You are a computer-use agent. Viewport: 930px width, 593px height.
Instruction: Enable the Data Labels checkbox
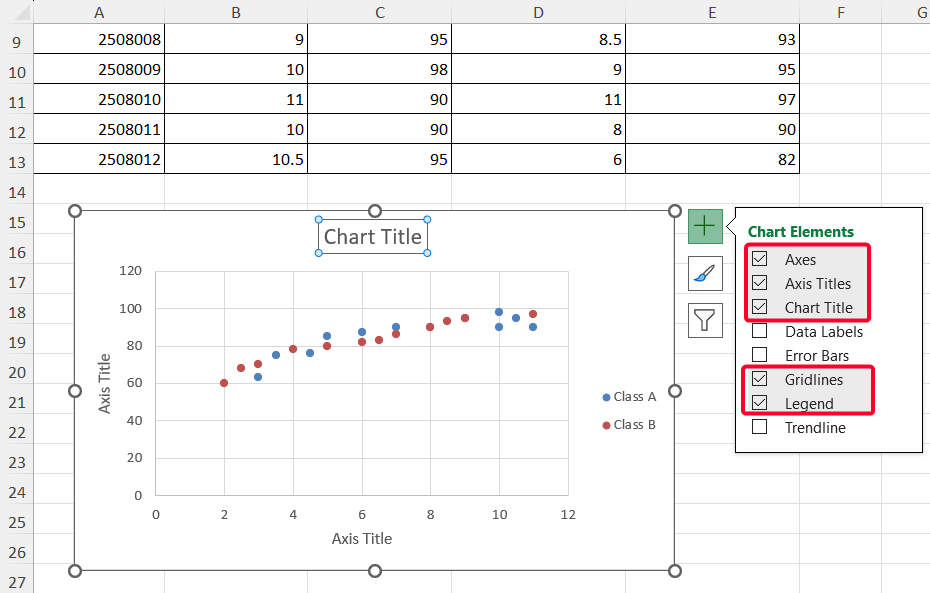(760, 332)
